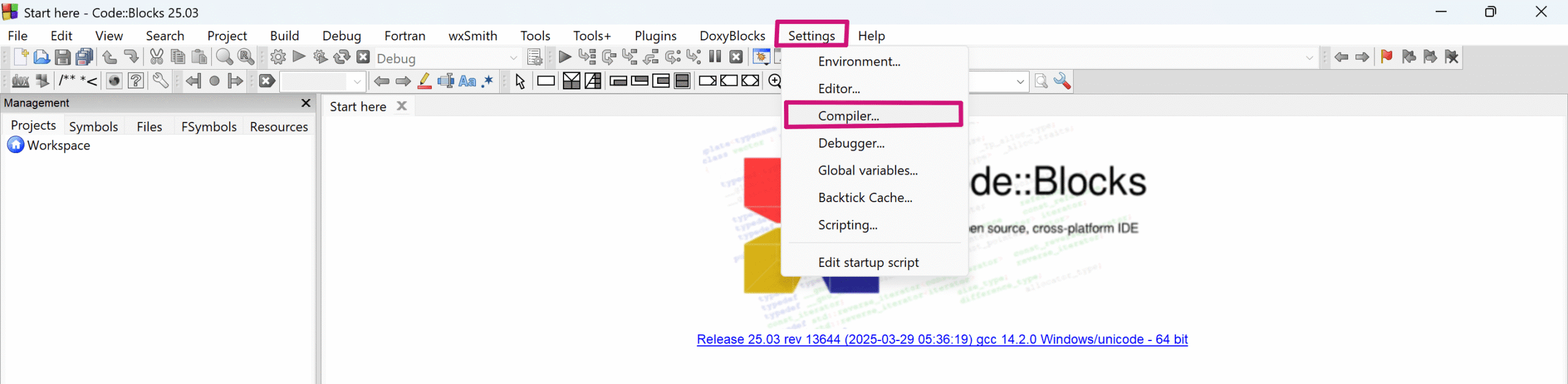Screen dimensions: 1568x384
Task: Undo the last action
Action: click(110, 57)
